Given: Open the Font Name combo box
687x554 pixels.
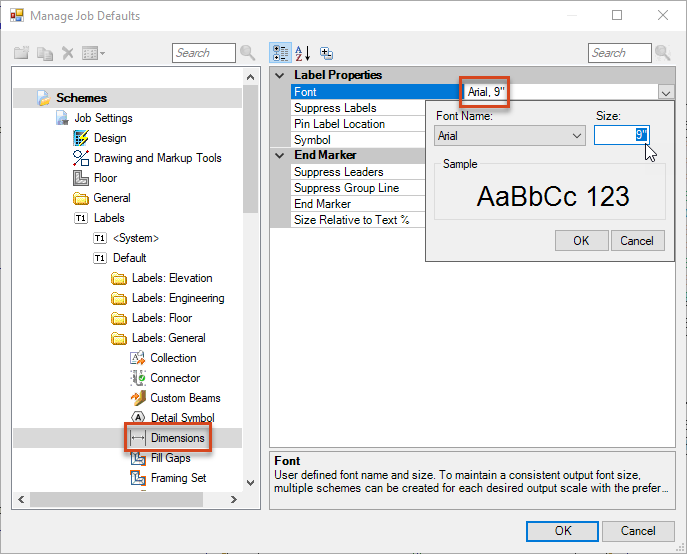Looking at the screenshot, I should point(510,136).
